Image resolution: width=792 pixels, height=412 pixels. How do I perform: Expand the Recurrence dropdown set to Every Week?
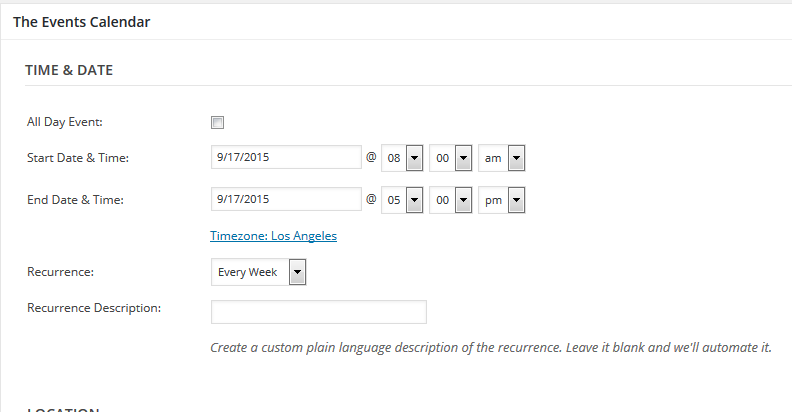(x=259, y=272)
